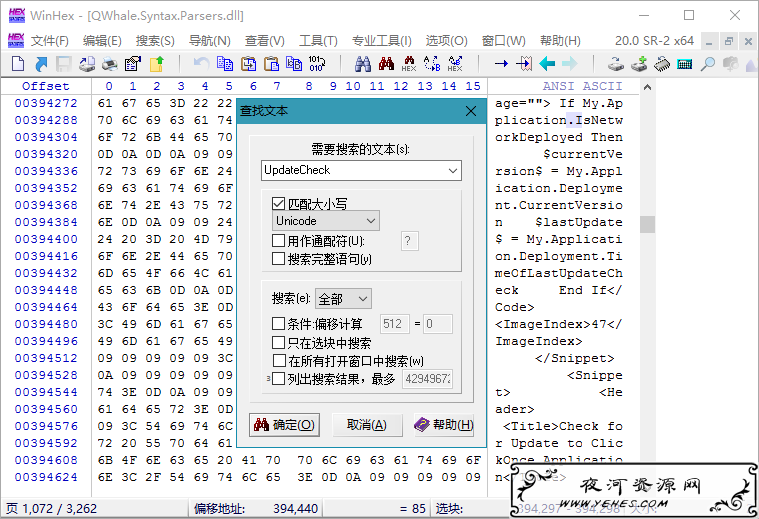The image size is (759, 519).
Task: Click the Open RAM chip icon
Action: [662, 63]
